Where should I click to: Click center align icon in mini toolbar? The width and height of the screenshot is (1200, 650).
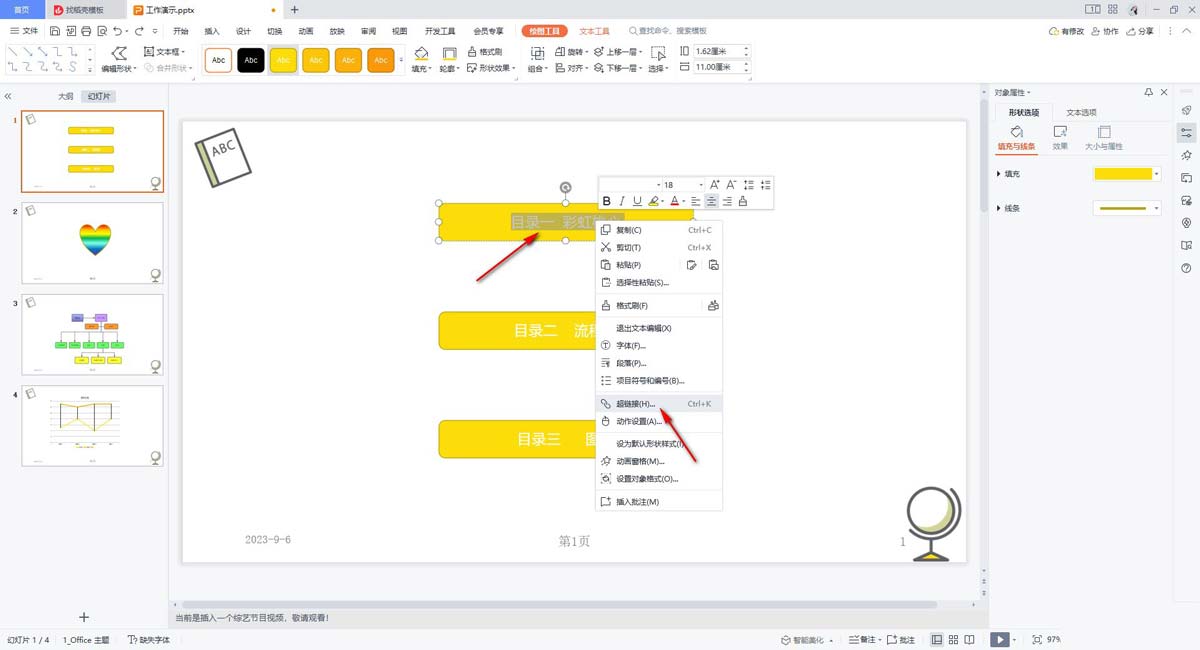(x=711, y=201)
